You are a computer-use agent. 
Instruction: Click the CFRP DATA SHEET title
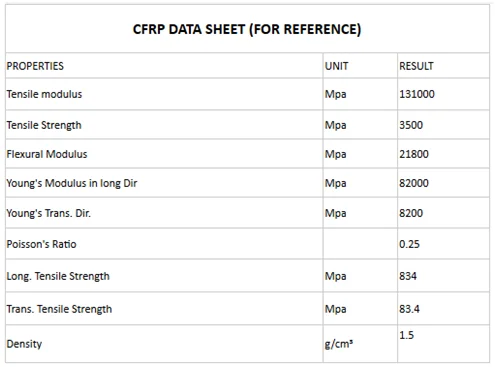point(247,29)
